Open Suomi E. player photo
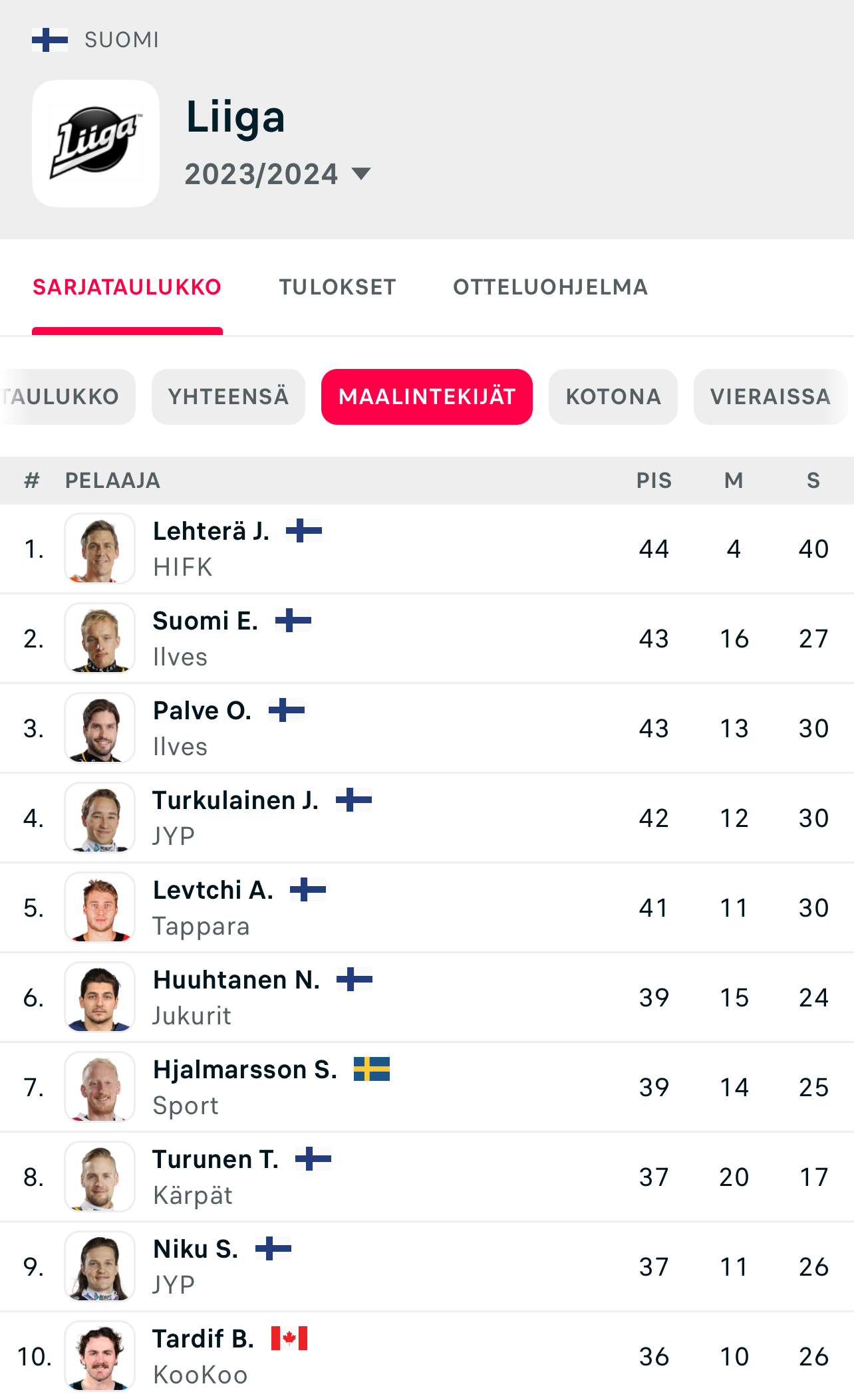The width and height of the screenshot is (854, 1400). point(100,638)
